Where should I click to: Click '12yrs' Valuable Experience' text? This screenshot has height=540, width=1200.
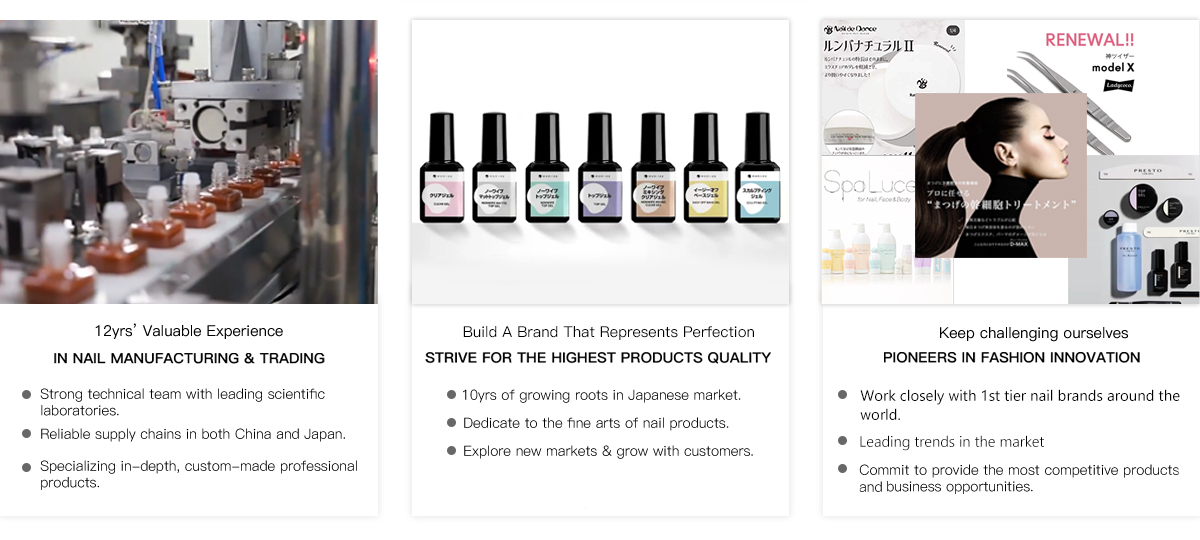(x=189, y=331)
